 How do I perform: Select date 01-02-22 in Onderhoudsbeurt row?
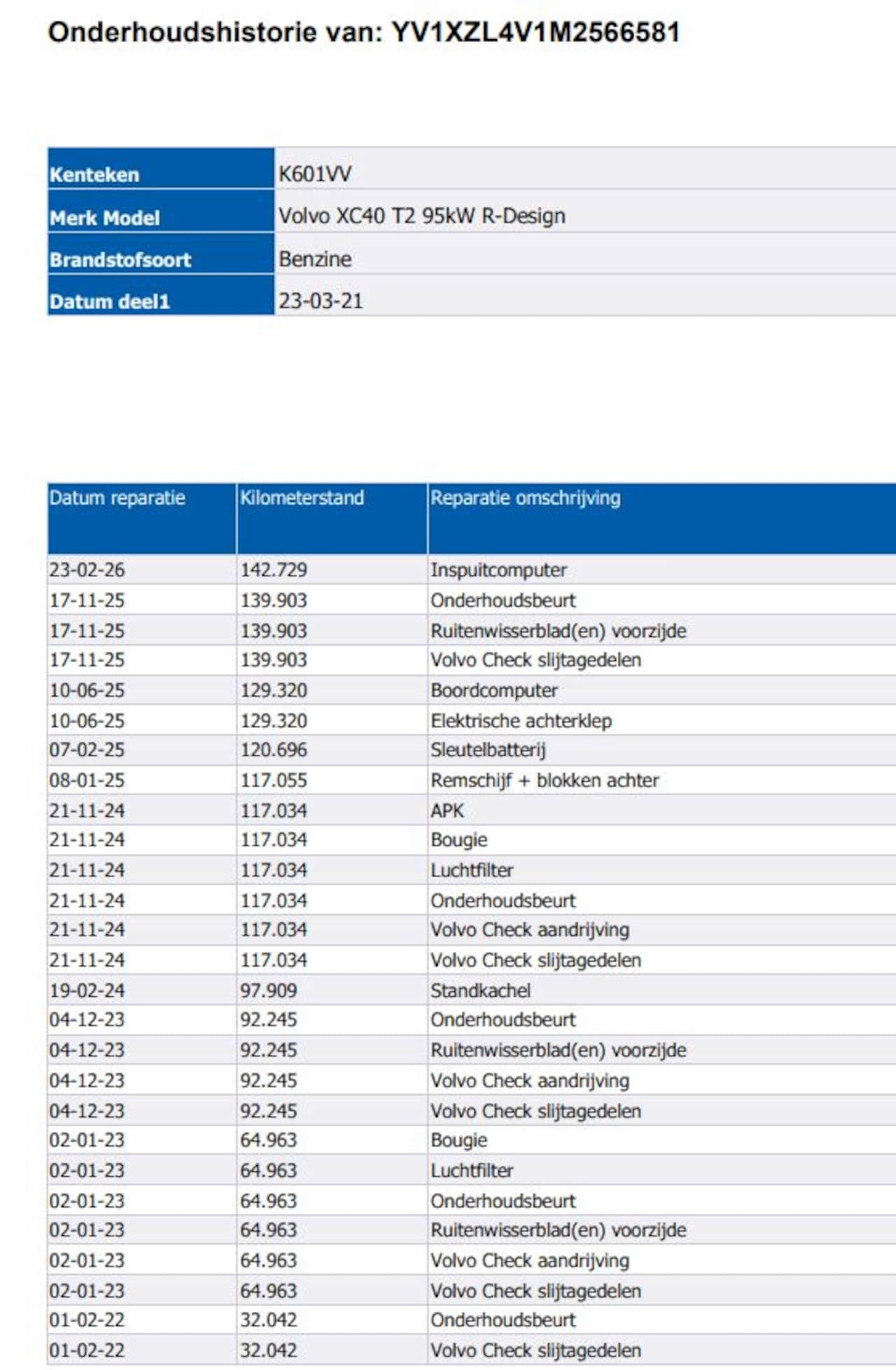pos(87,1320)
